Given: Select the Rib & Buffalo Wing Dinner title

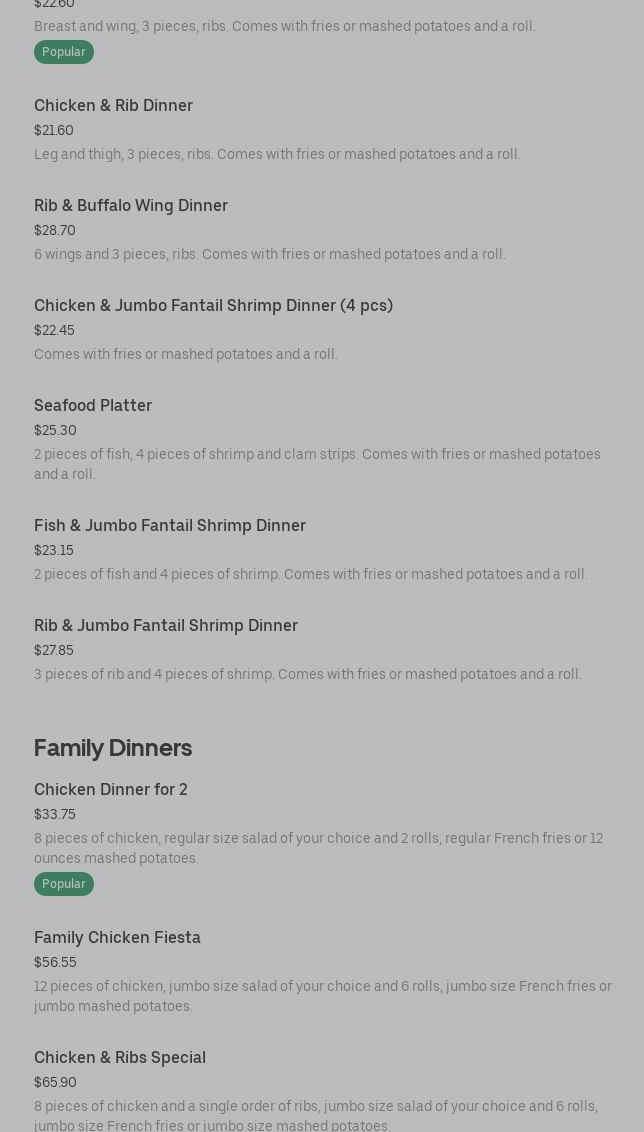Looking at the screenshot, I should coord(131,206).
